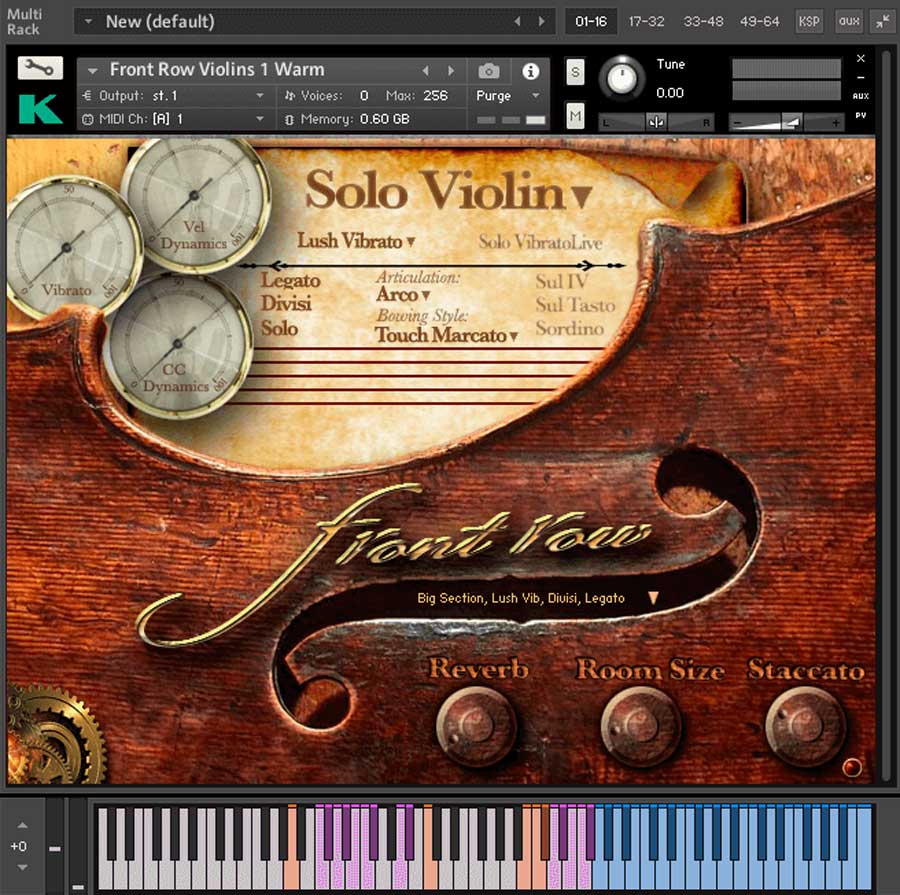Toggle the AUX sends view
The width and height of the screenshot is (900, 895).
click(x=860, y=96)
